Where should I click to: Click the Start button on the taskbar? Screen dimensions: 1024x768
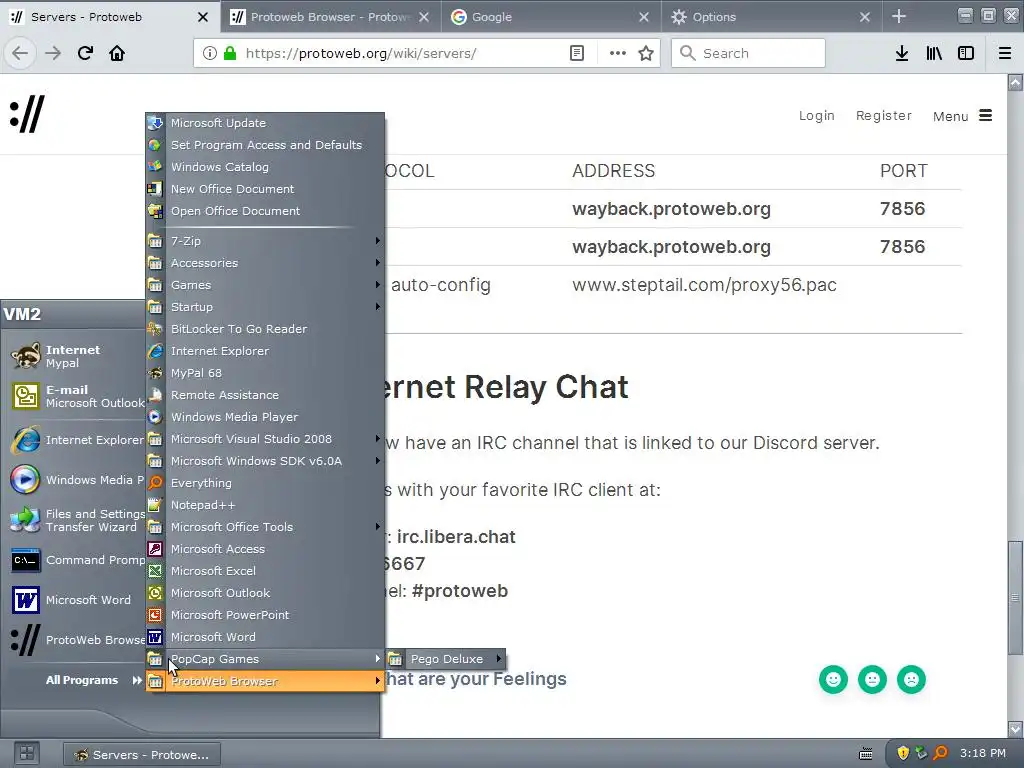[27, 753]
